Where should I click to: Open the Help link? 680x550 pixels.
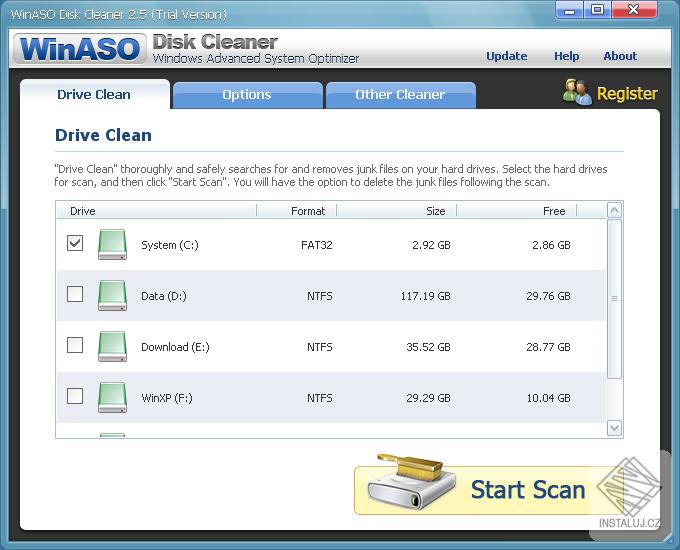[x=566, y=56]
